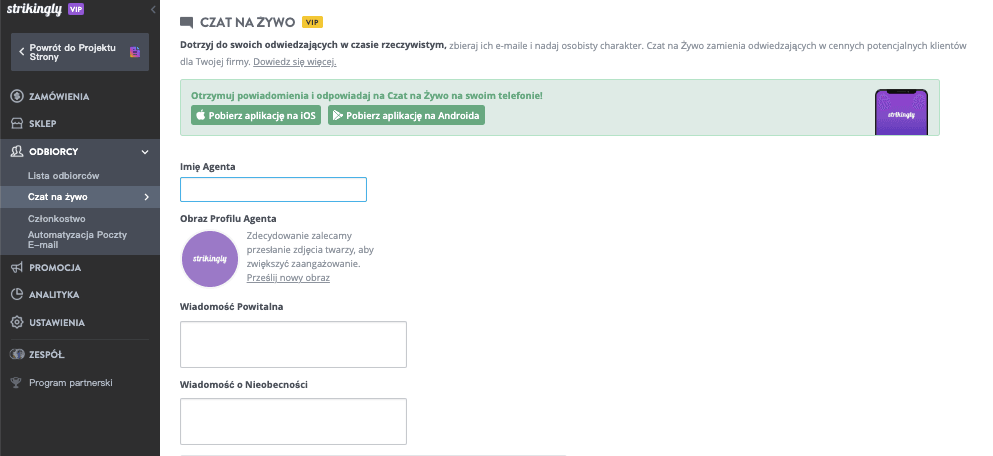993x456 pixels.
Task: Go back via Powrót do Projektu Strony
Action: (80, 52)
